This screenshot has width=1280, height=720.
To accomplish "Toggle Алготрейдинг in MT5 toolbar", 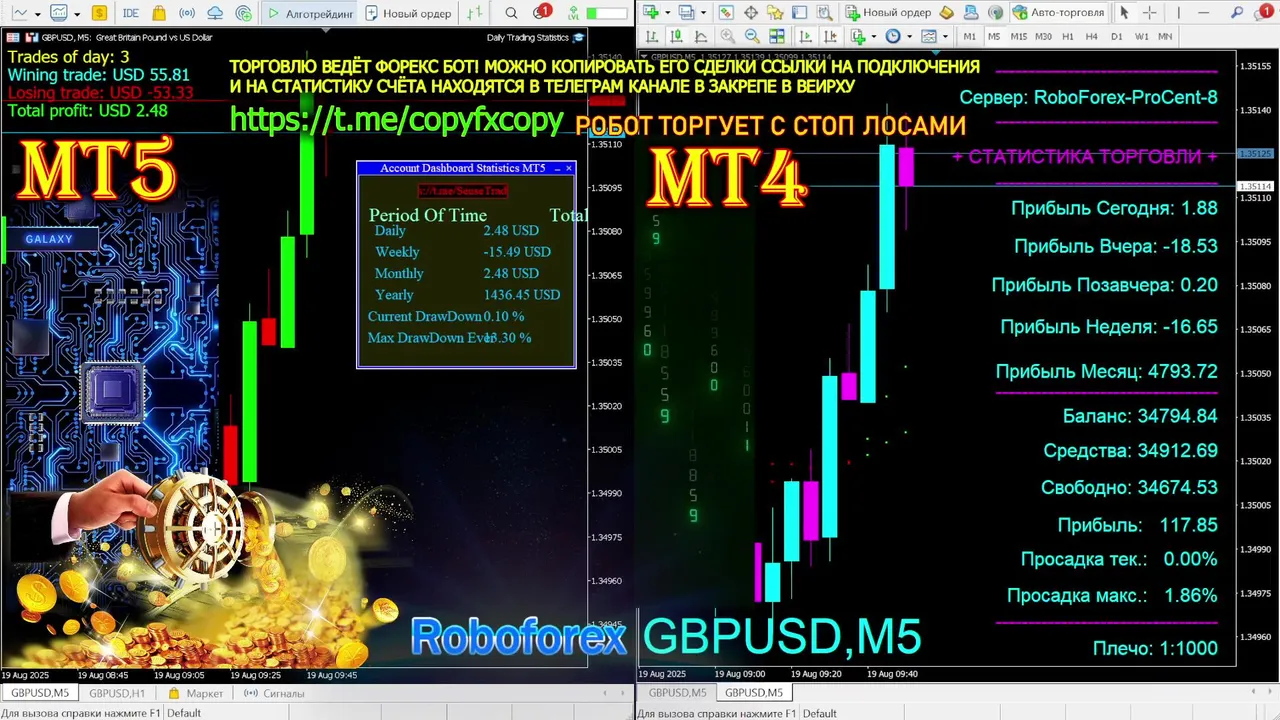I will click(x=310, y=13).
